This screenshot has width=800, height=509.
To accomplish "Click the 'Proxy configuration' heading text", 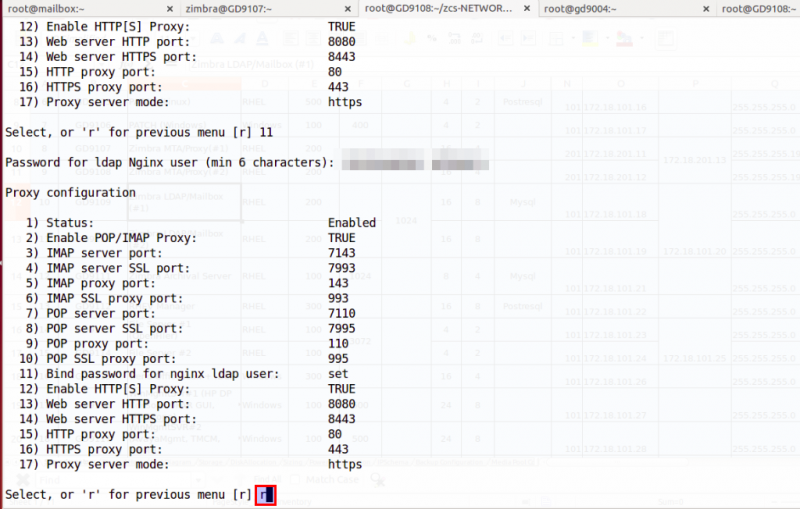I will 70,193.
